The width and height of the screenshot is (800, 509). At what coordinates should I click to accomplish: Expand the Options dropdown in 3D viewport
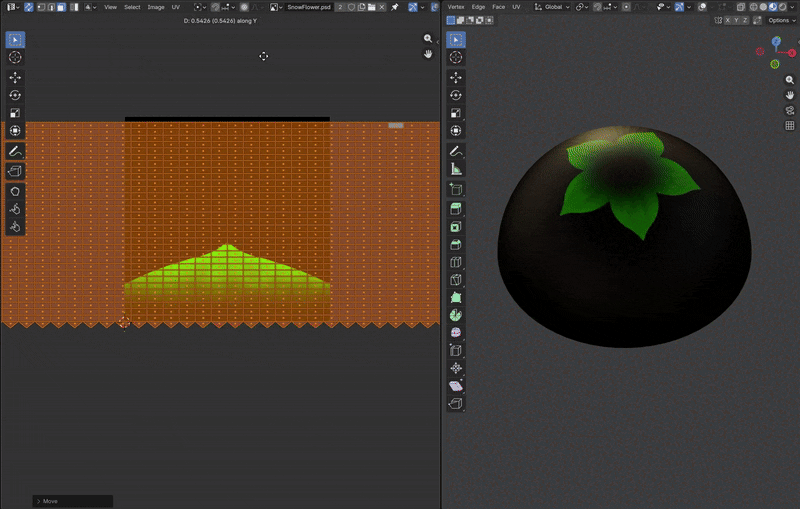point(781,20)
